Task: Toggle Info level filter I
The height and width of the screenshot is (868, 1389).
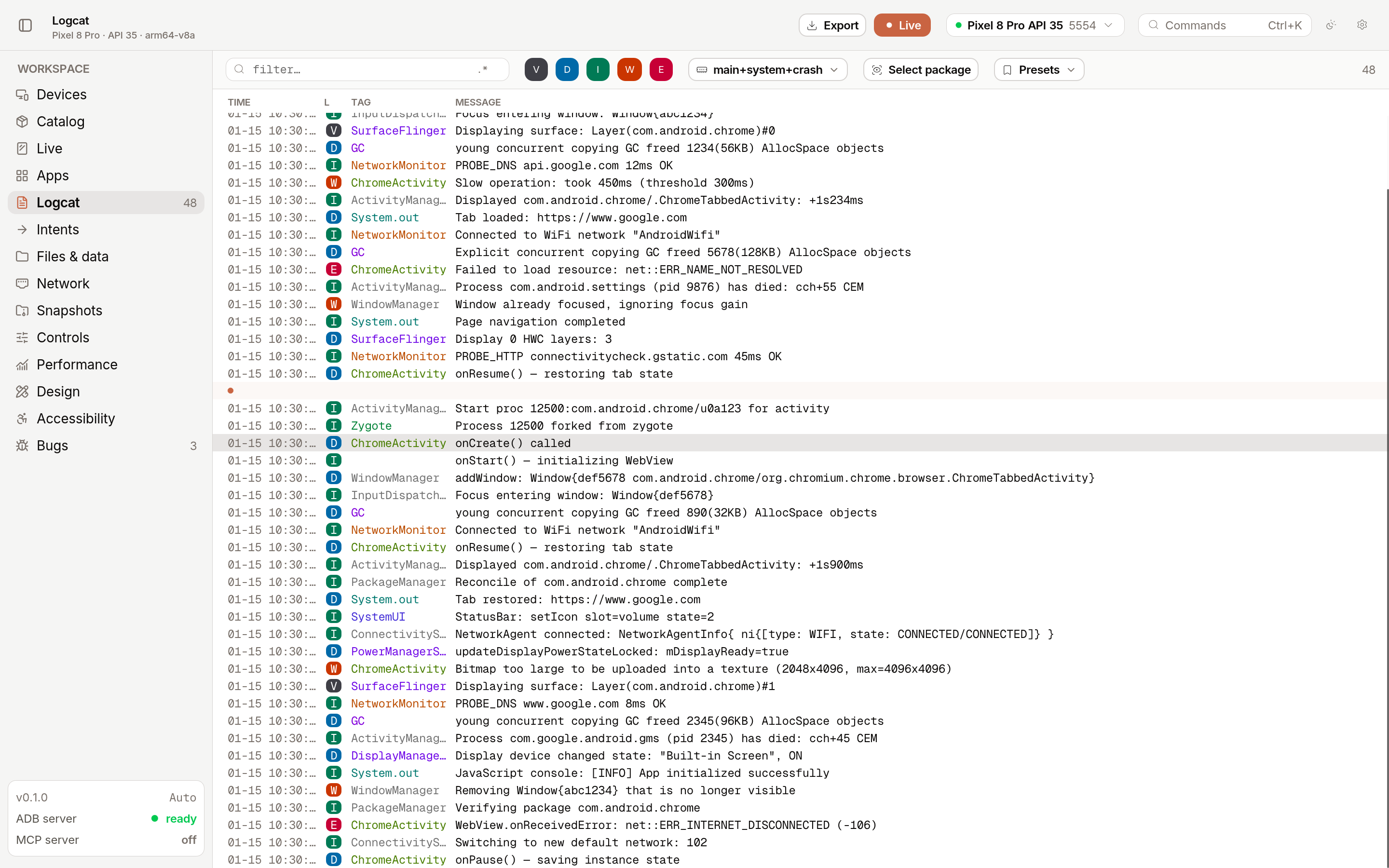Action: [598, 69]
